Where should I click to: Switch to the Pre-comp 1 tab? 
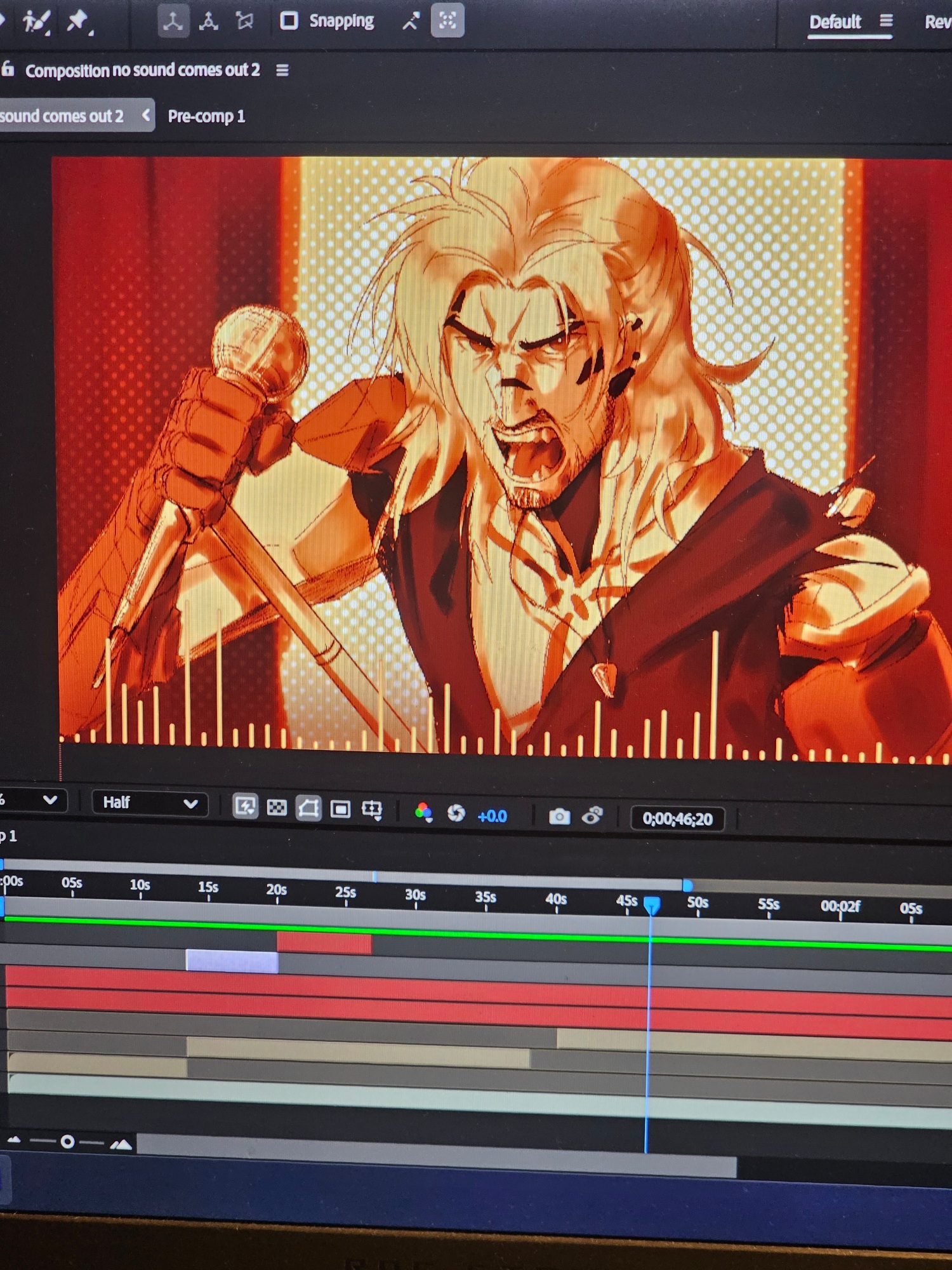pyautogui.click(x=206, y=116)
